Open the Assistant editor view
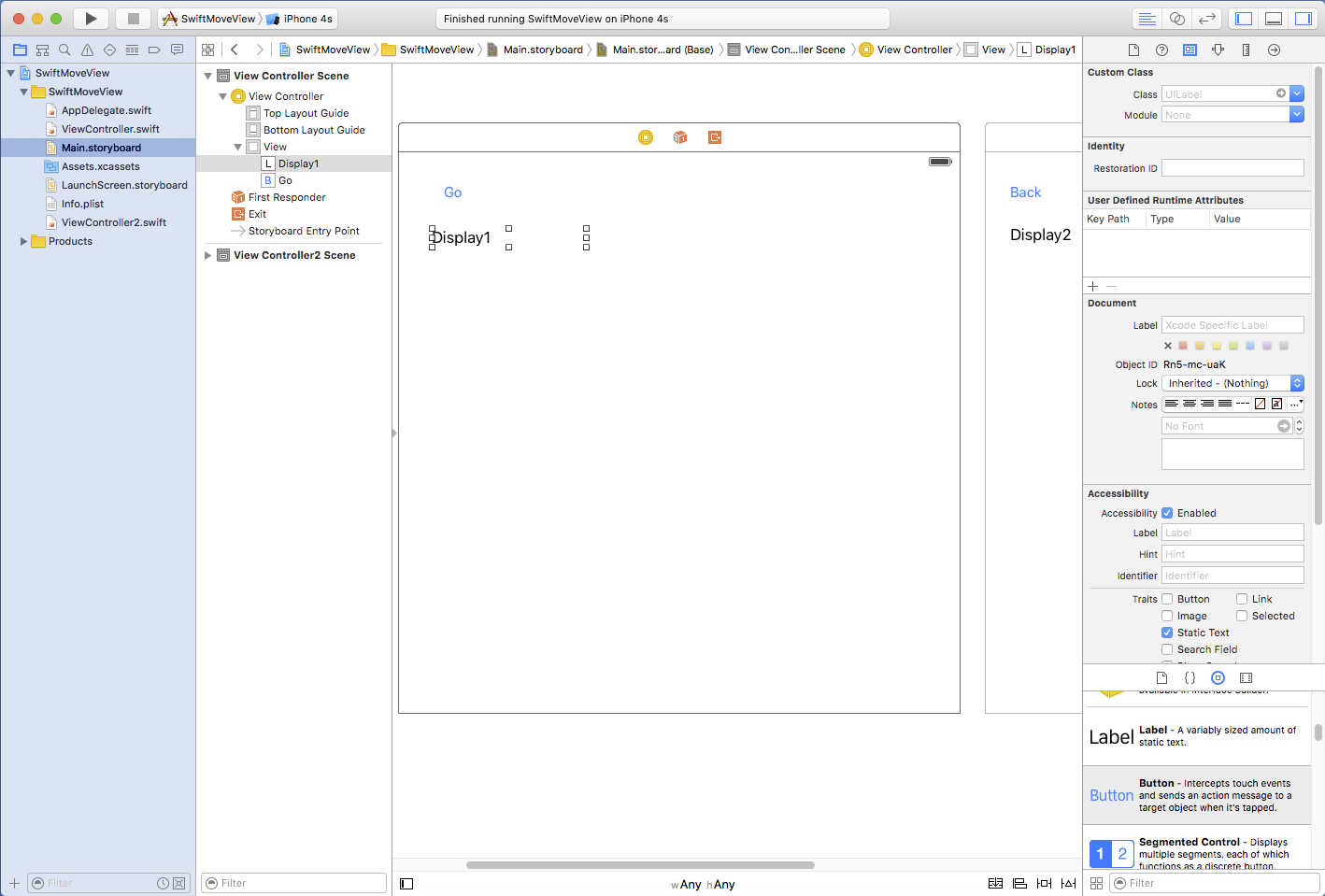 coord(1177,19)
